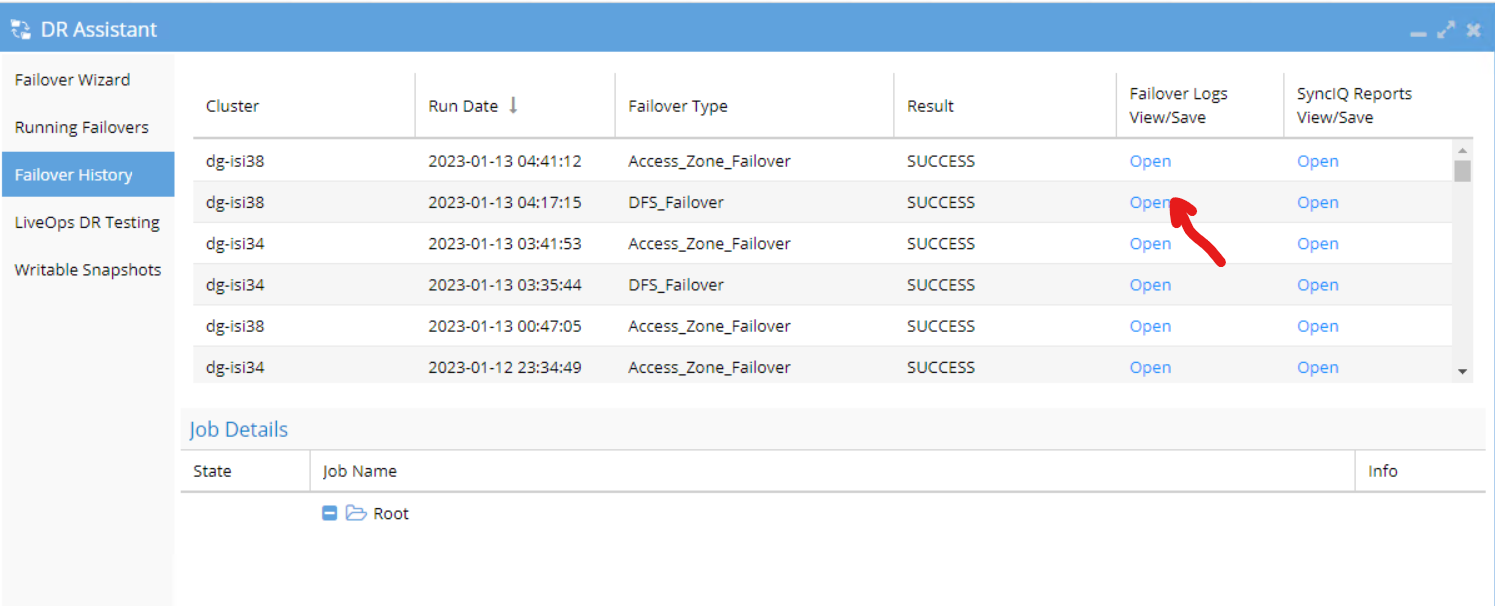Image resolution: width=1495 pixels, height=606 pixels.
Task: Collapse the Root tree node
Action: 329,514
